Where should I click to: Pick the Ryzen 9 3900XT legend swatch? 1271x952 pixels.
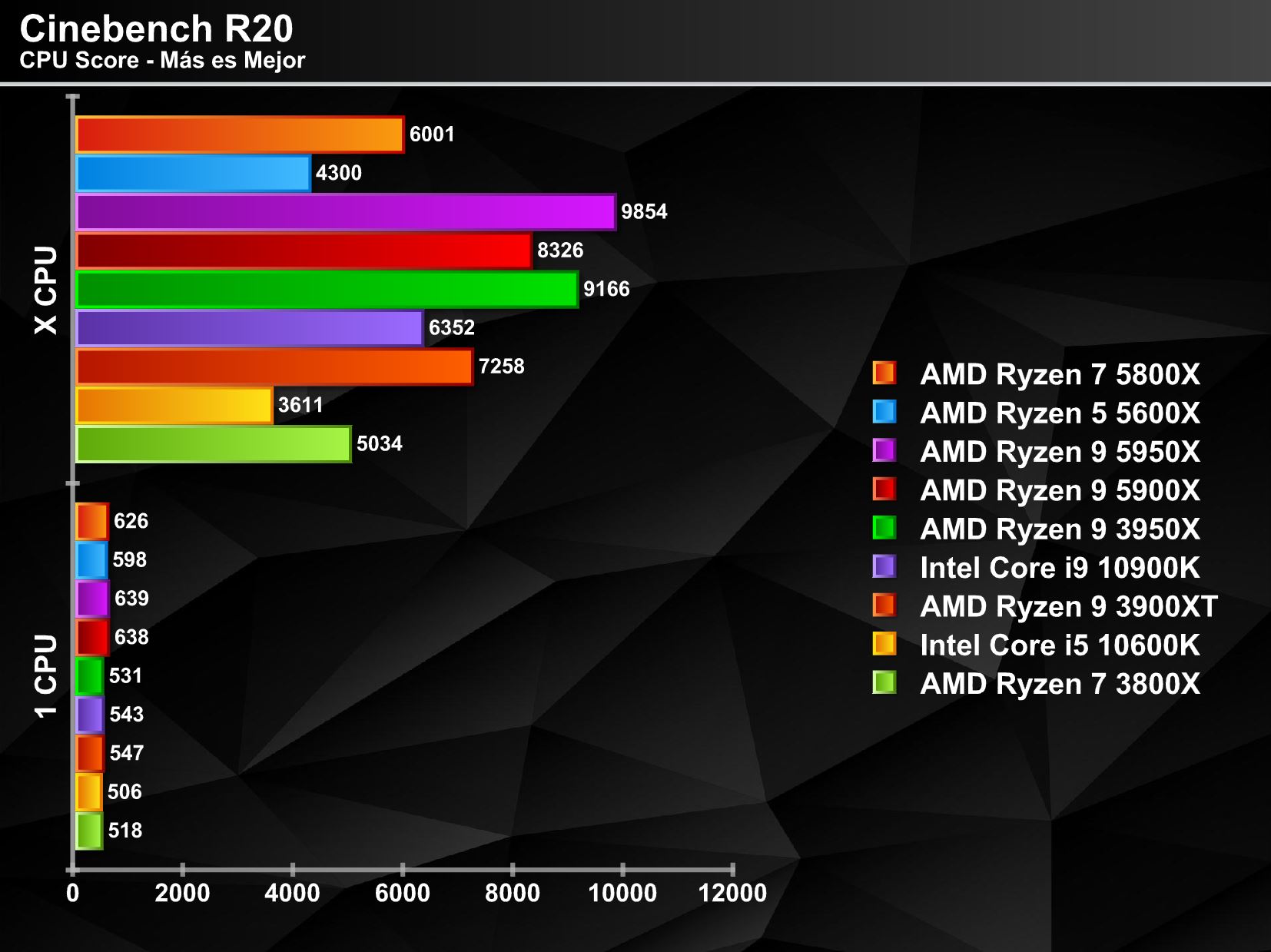pos(884,605)
